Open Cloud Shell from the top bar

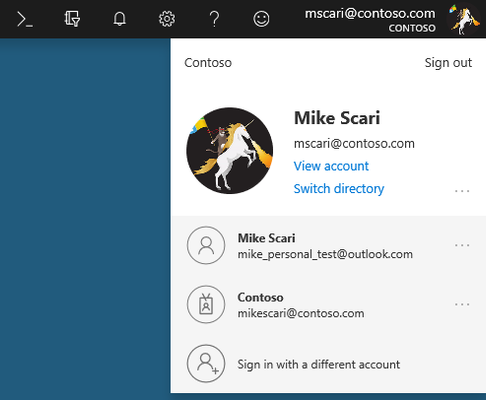coord(25,19)
